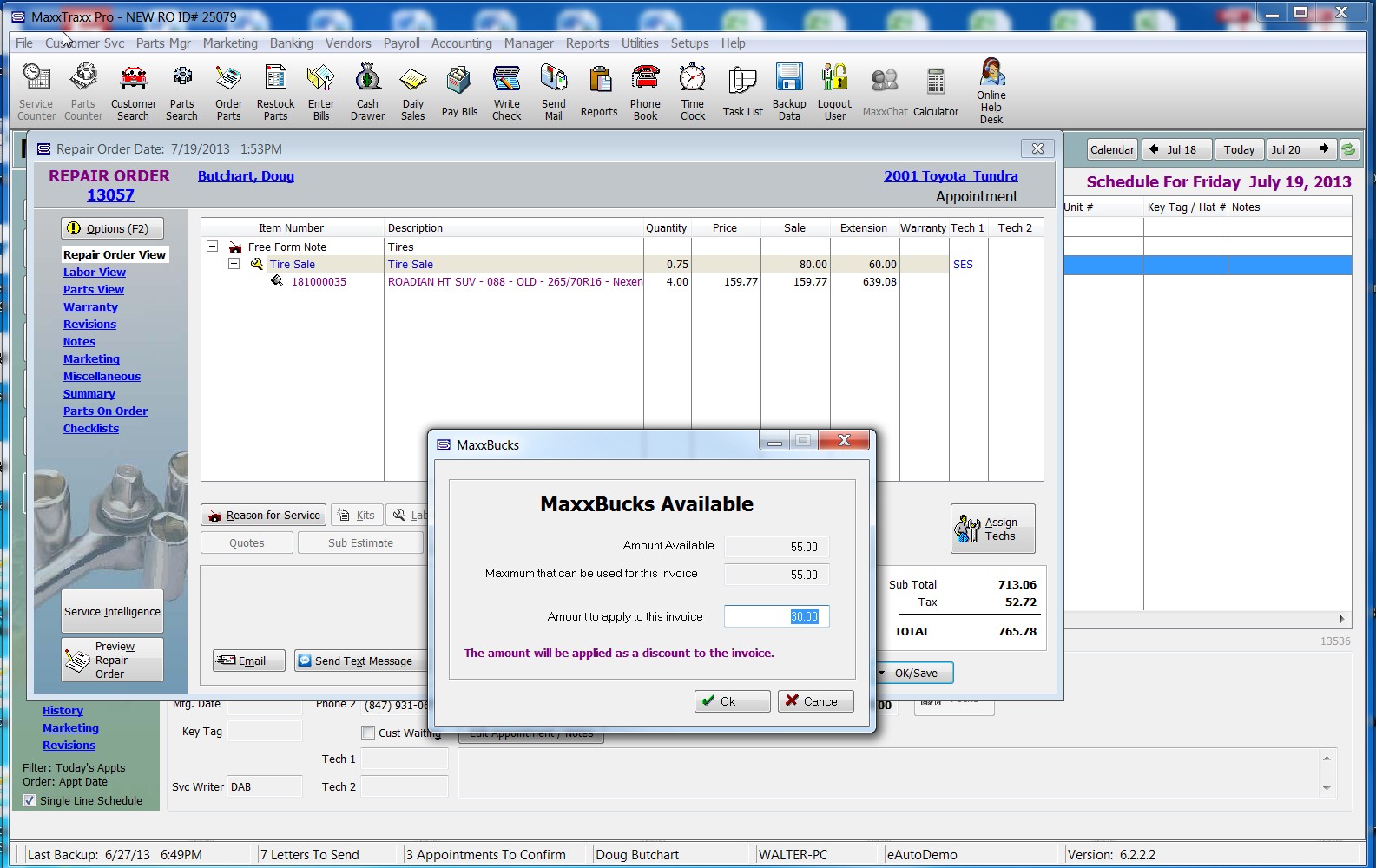Open the Utilities menu
This screenshot has height=868, width=1376.
tap(640, 43)
